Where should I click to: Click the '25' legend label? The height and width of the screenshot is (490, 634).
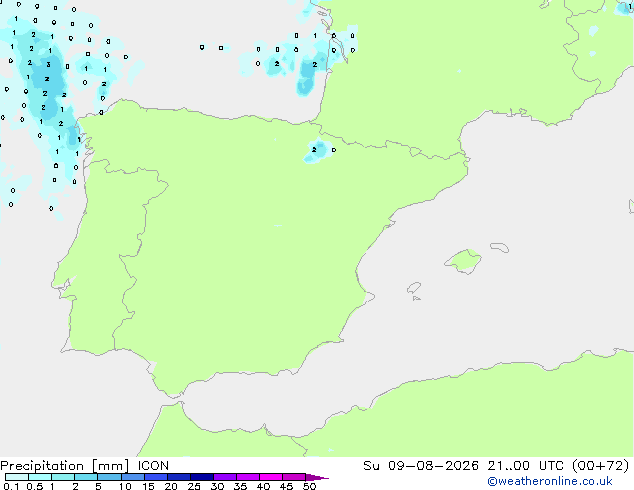point(194,486)
